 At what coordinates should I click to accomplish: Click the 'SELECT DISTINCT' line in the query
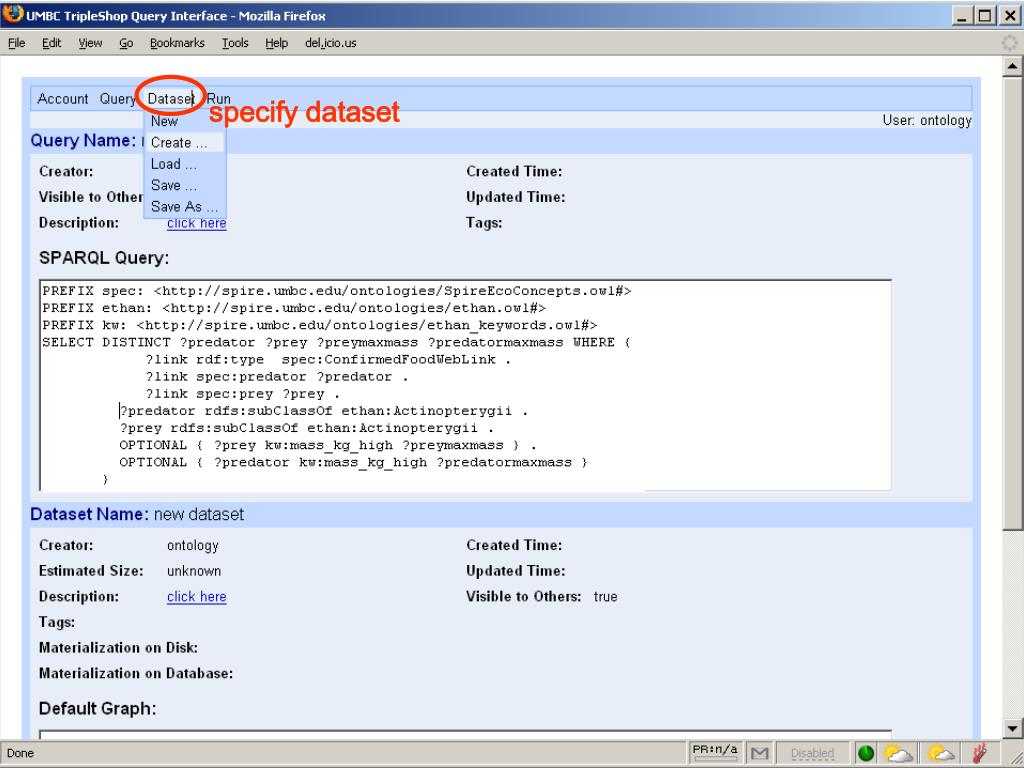coord(336,342)
